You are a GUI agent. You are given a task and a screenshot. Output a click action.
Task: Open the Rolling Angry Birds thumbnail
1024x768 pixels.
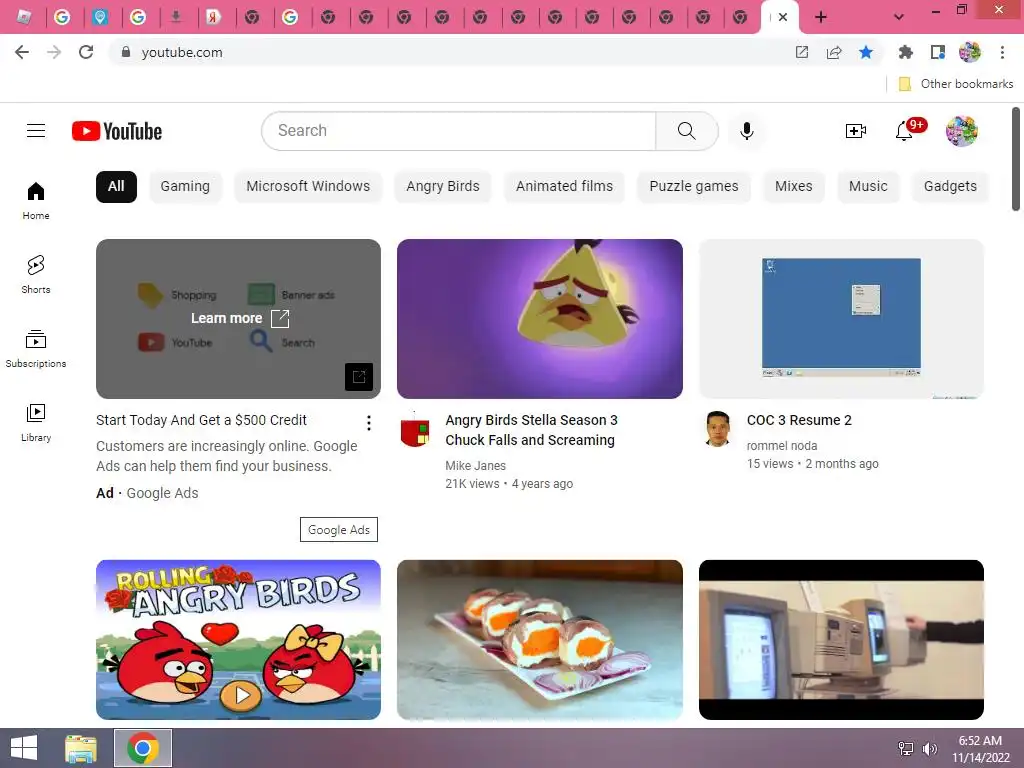click(238, 640)
